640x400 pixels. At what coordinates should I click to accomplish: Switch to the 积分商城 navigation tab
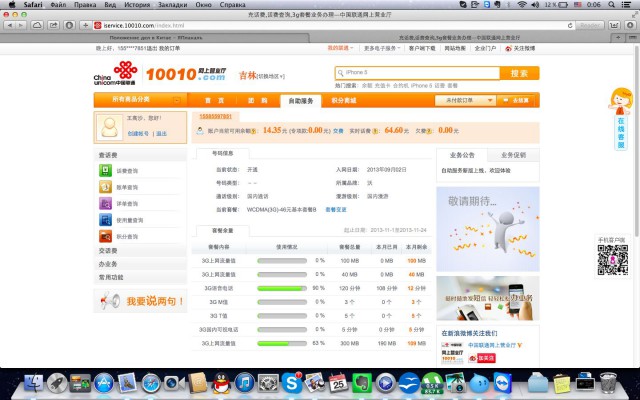[344, 100]
